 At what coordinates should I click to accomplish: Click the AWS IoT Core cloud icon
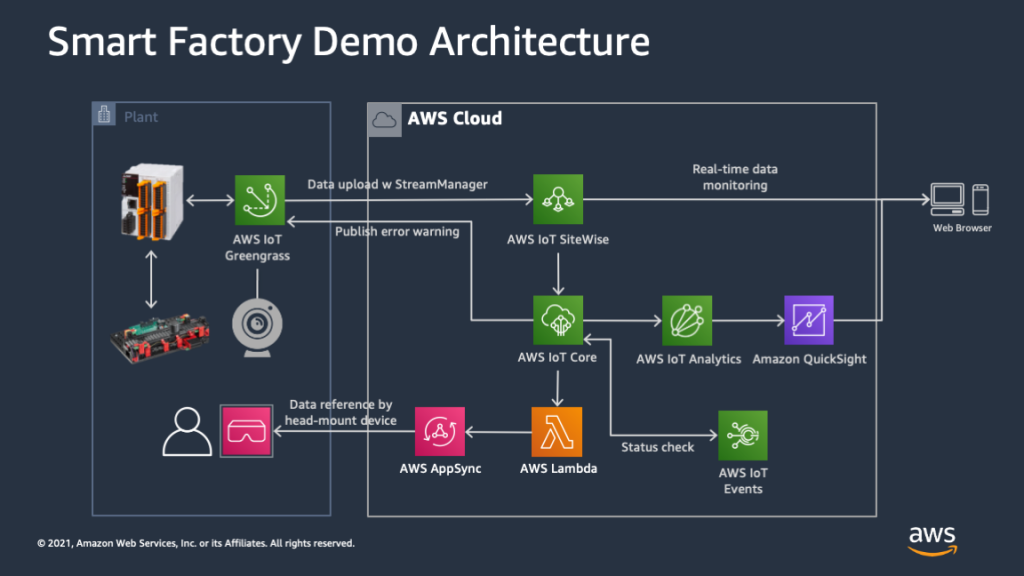560,320
